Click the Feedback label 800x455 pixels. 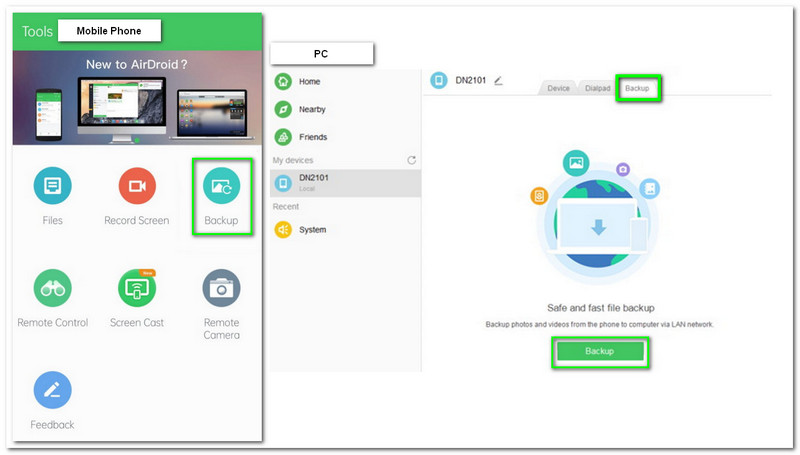(52, 424)
